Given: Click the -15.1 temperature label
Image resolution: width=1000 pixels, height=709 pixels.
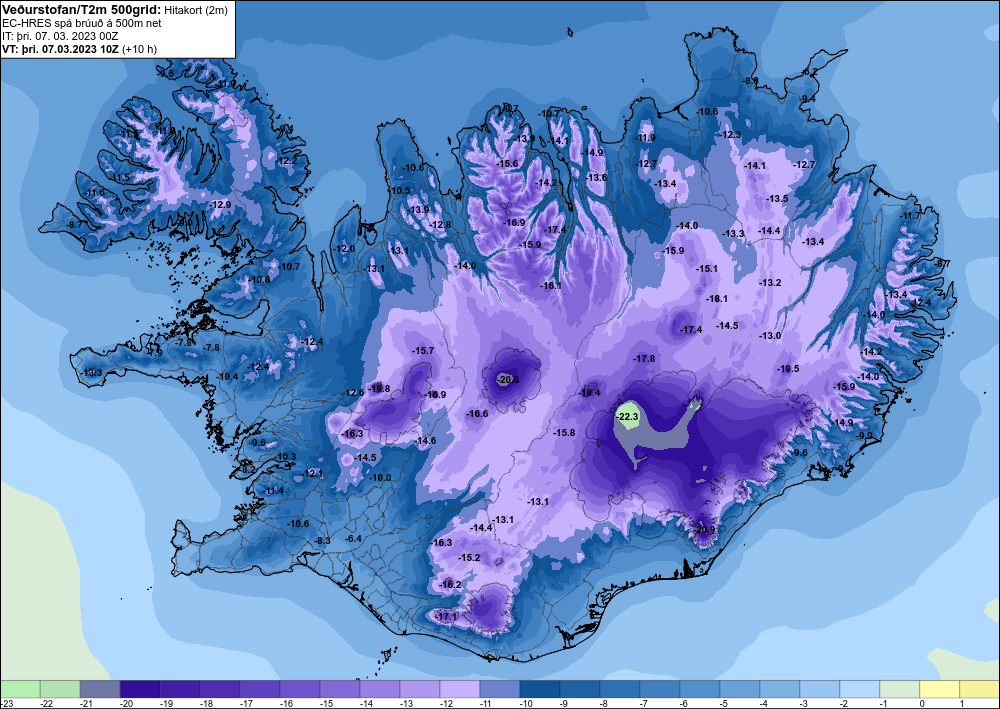Looking at the screenshot, I should click(707, 269).
